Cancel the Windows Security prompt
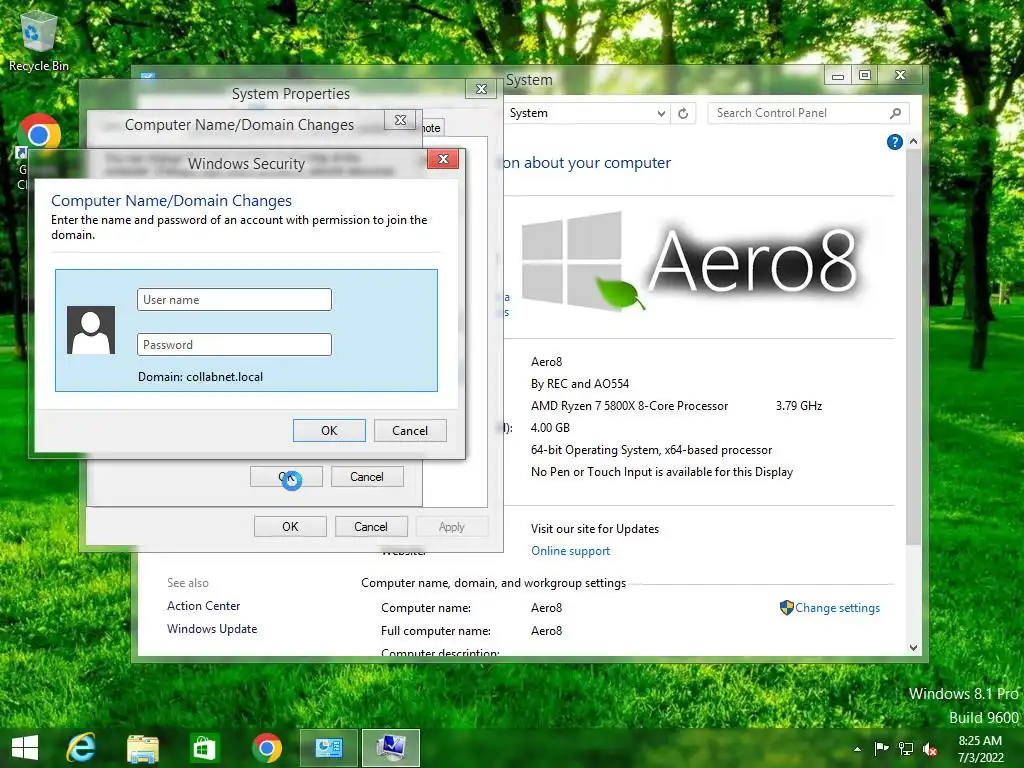 pyautogui.click(x=410, y=430)
